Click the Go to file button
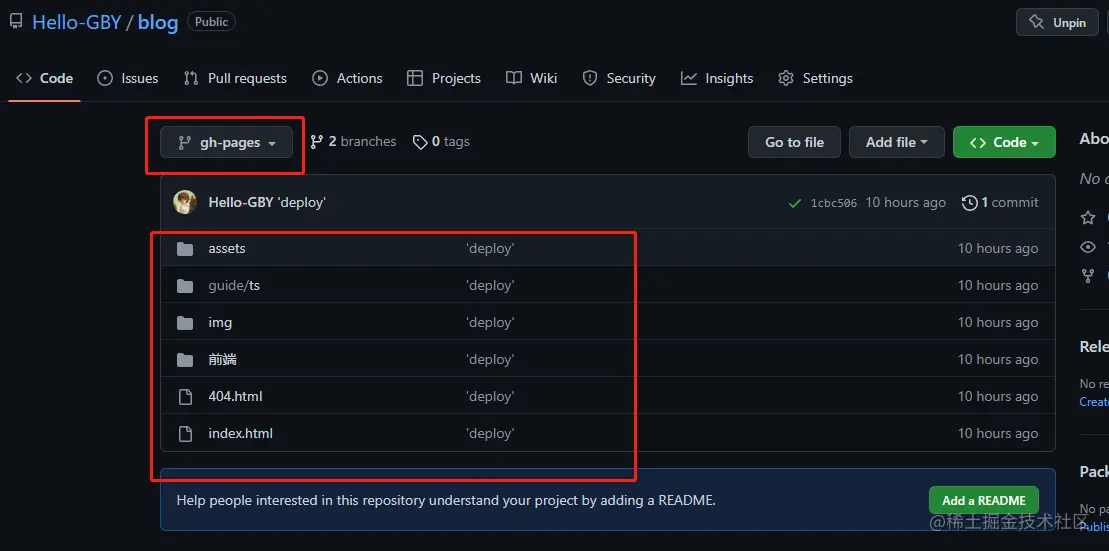This screenshot has height=551, width=1109. 794,142
